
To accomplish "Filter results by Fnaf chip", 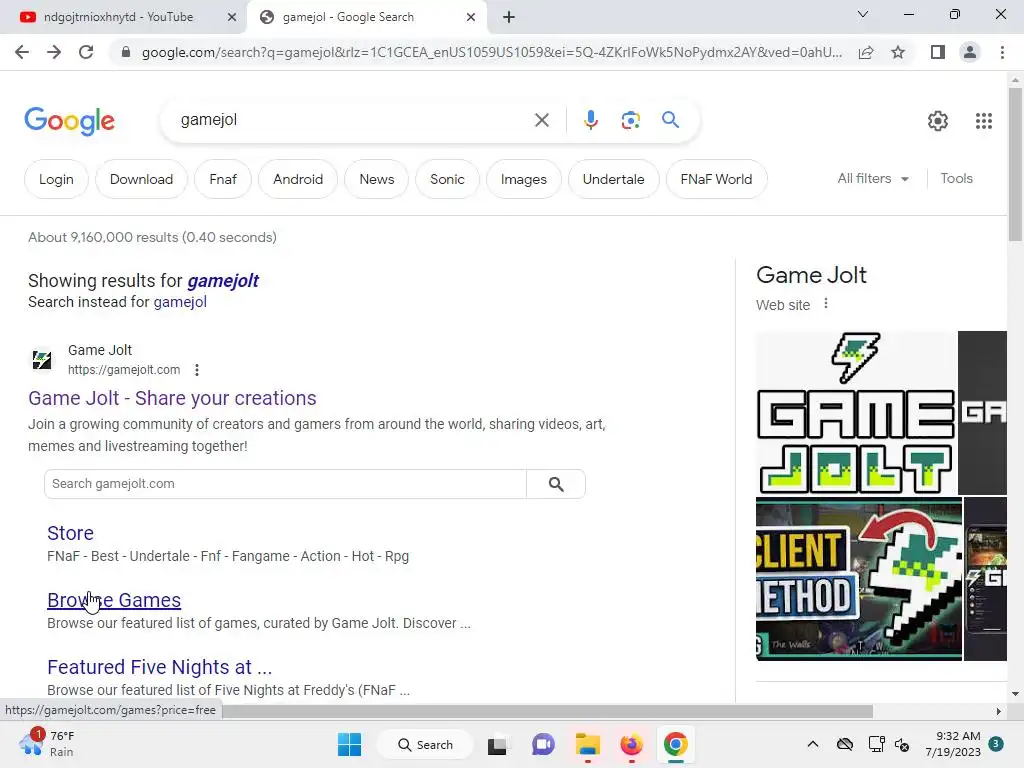I will [223, 179].
